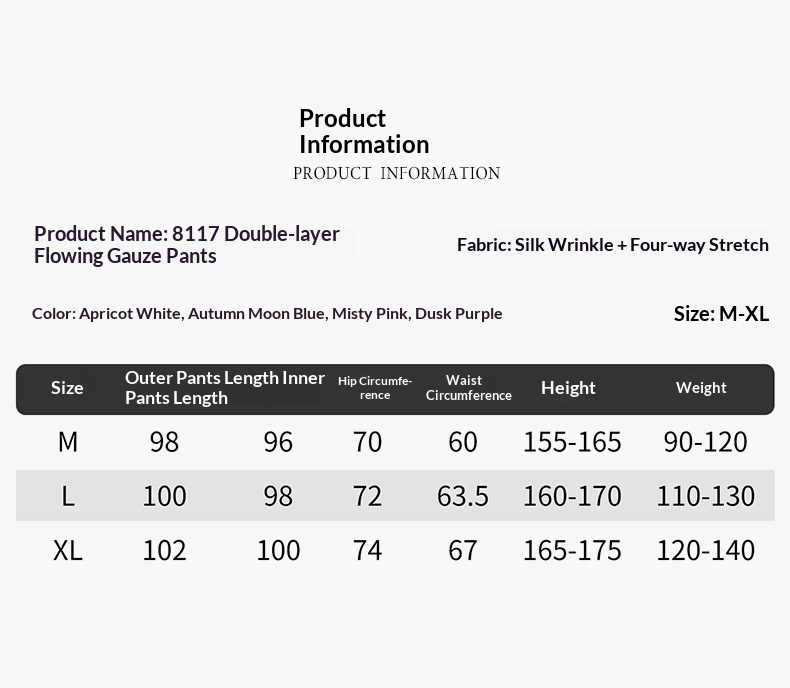Click the 155-165 height value
This screenshot has height=688, width=790.
[x=572, y=442]
